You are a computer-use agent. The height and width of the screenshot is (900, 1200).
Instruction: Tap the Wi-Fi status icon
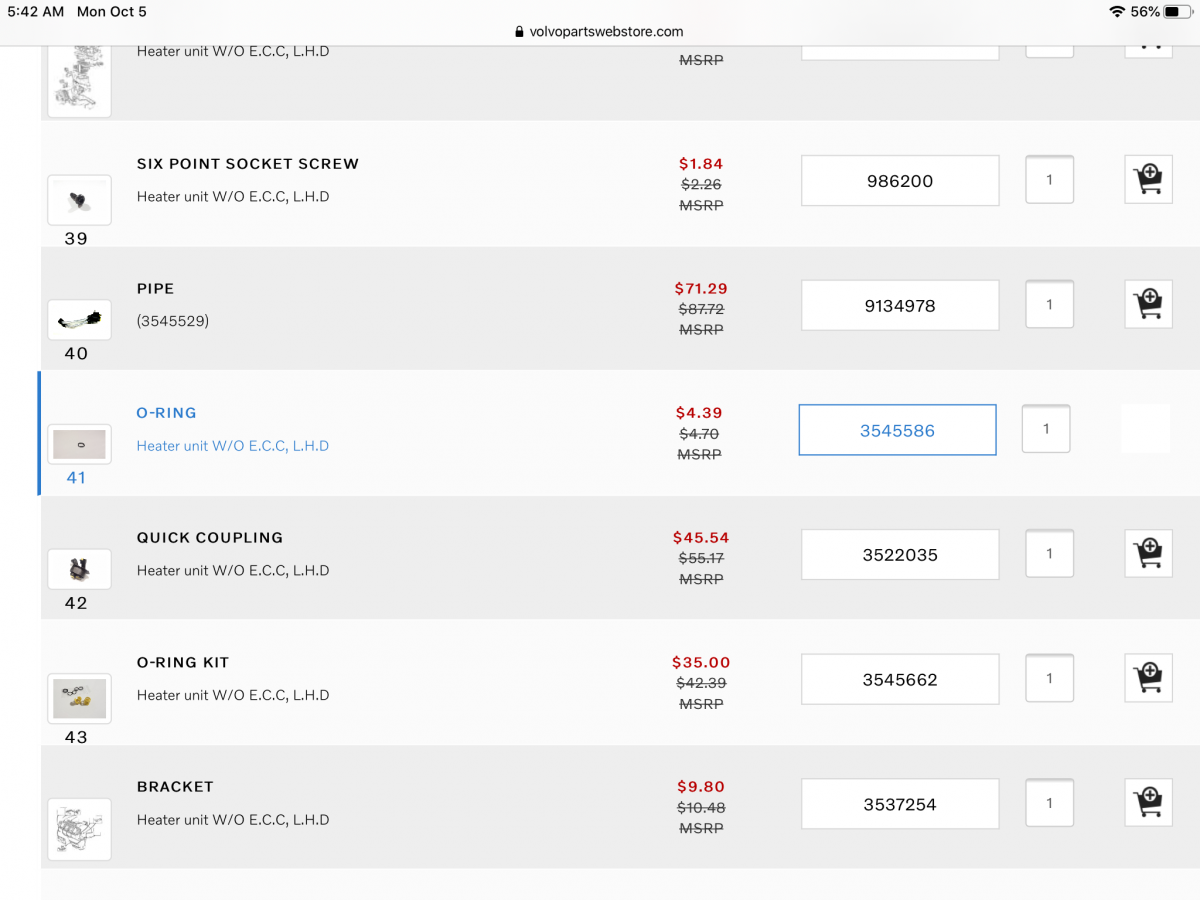click(1116, 12)
